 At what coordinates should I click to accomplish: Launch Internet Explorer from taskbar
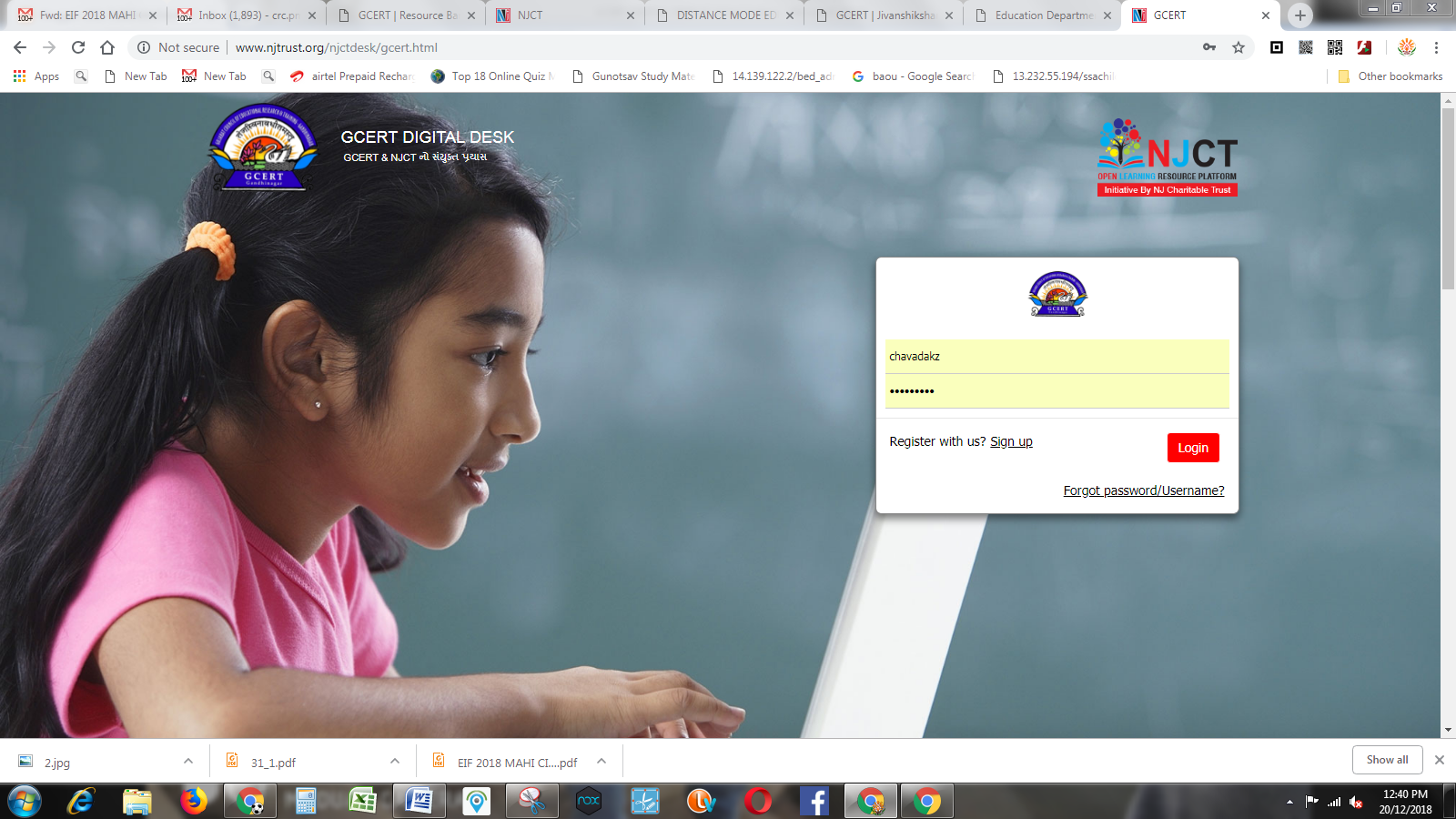click(81, 802)
